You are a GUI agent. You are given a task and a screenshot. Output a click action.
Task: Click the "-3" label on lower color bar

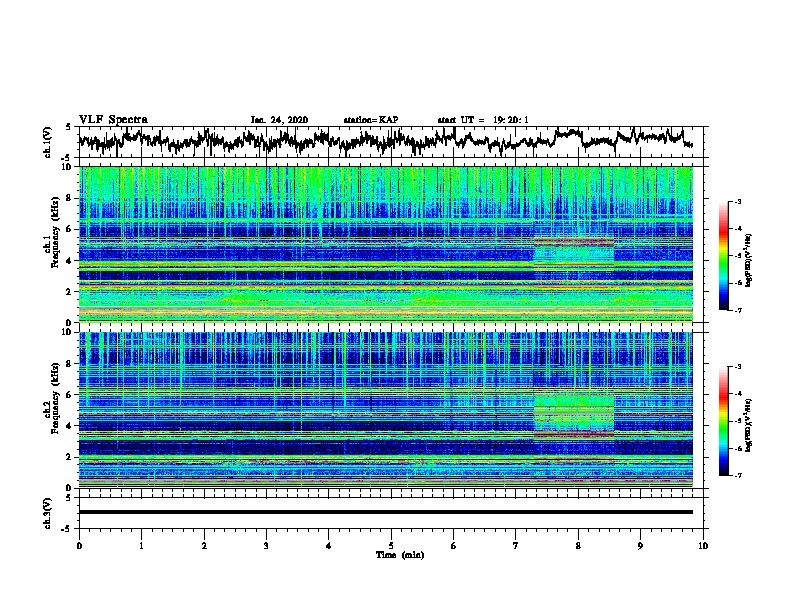point(737,367)
